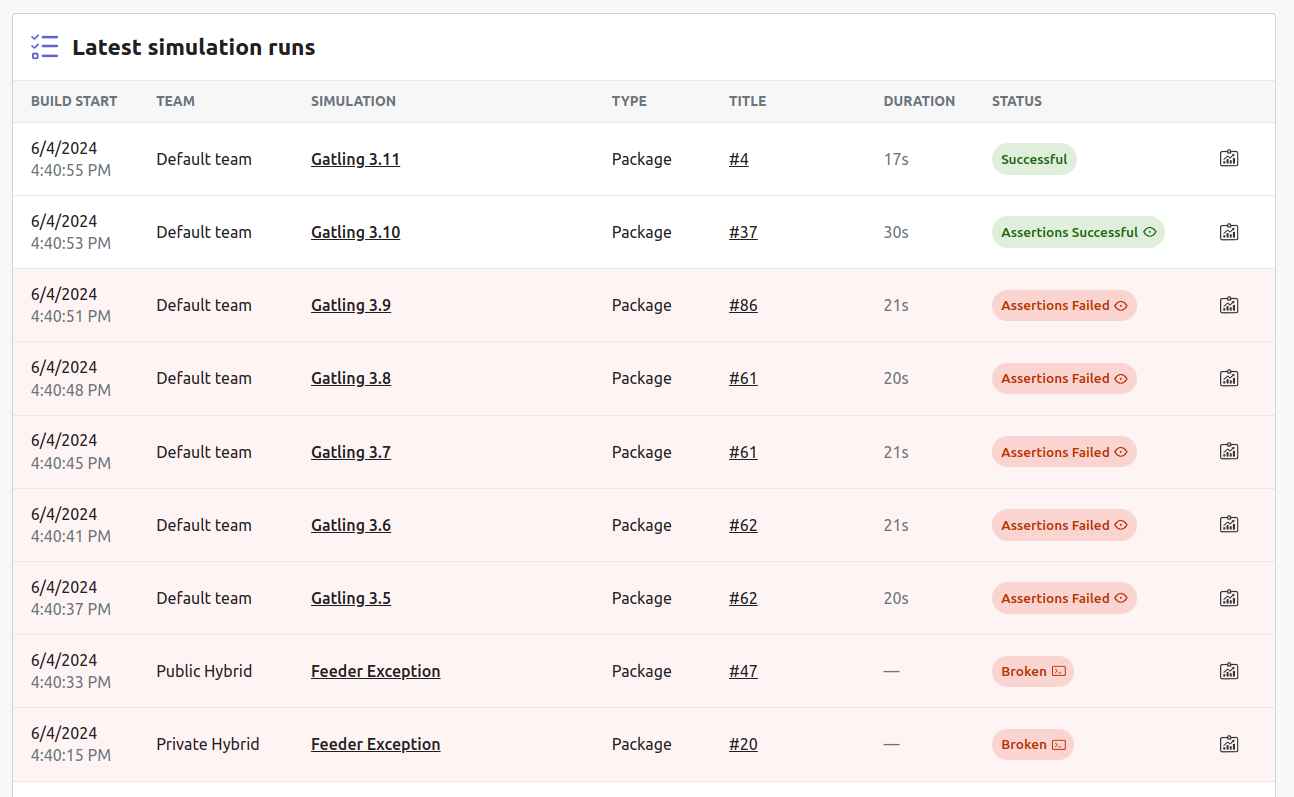View Assertions Failed details for Gatling 3.7
Screen dimensions: 1294x797
click(x=1064, y=452)
